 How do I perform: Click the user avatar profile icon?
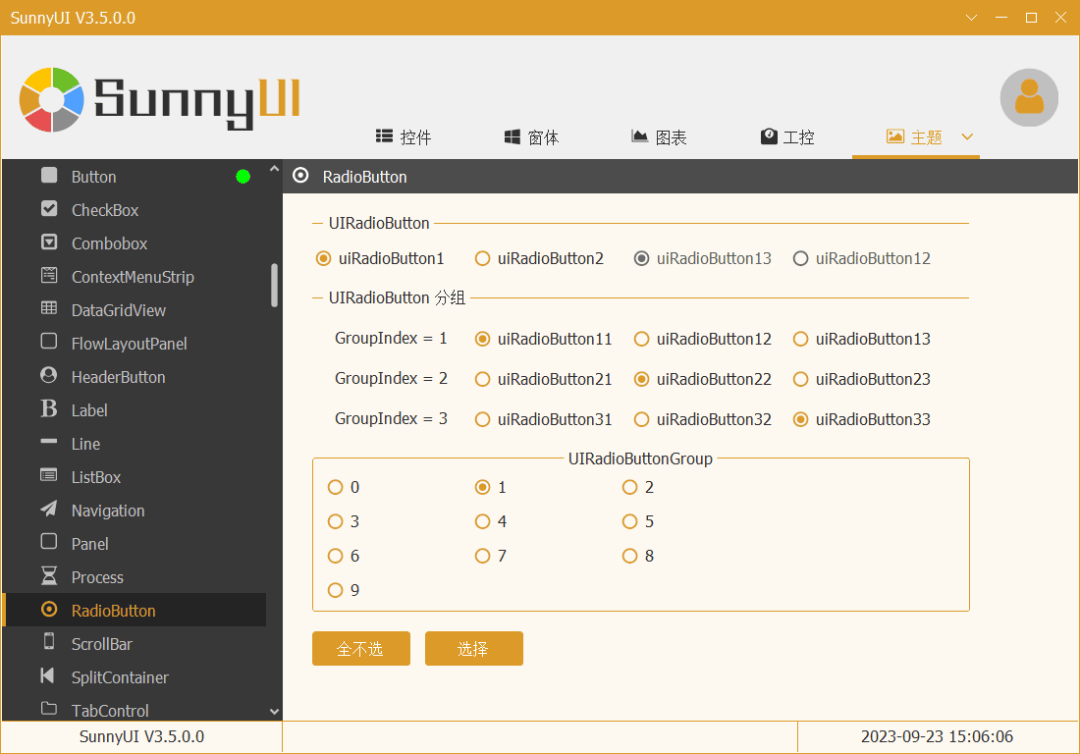tap(1029, 97)
